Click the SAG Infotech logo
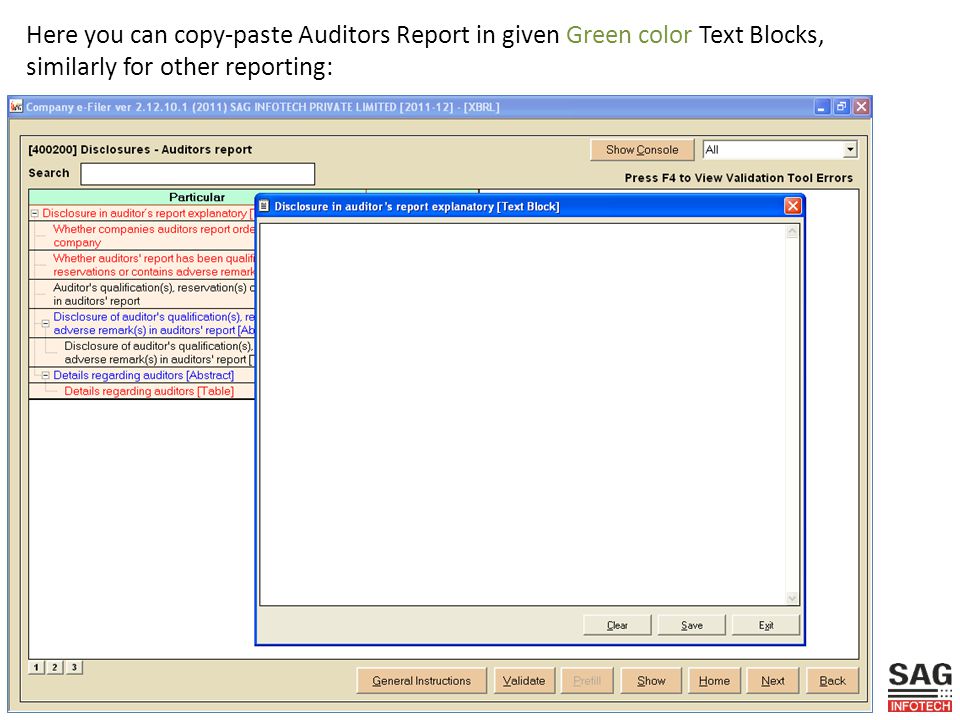 pos(920,687)
